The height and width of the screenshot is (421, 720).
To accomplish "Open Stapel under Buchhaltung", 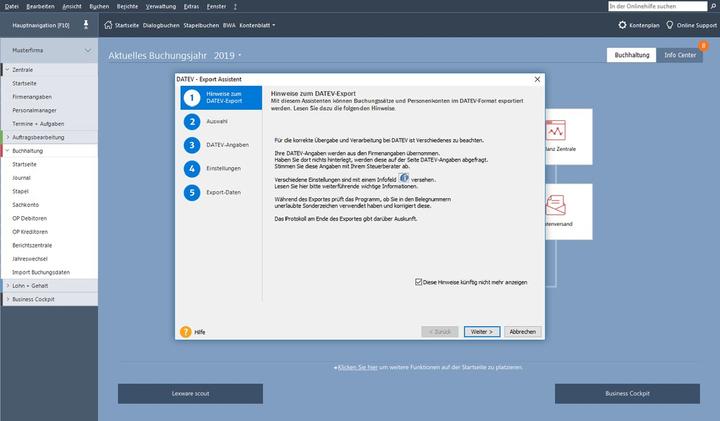I will point(21,191).
